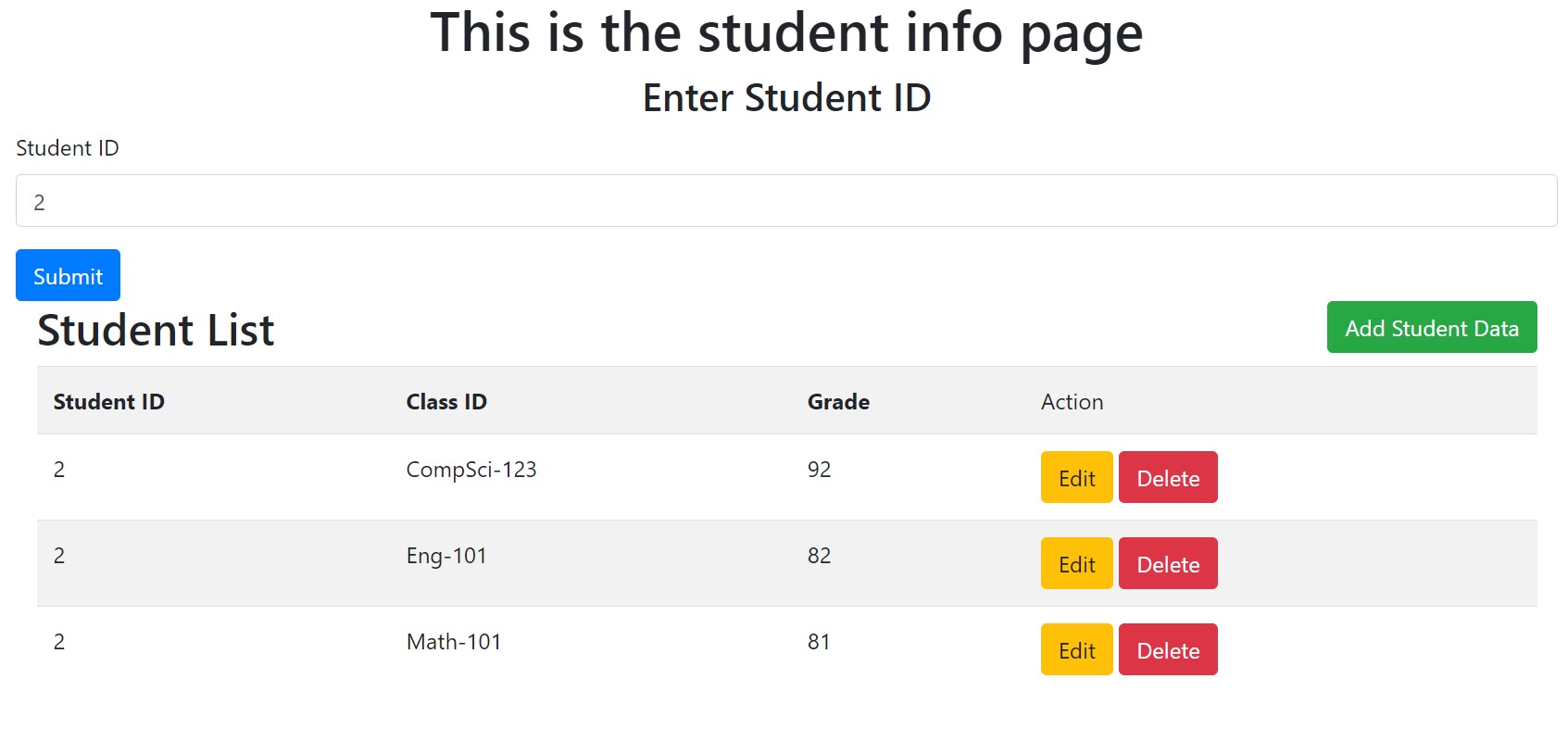Select the Math-101 class cell

point(454,642)
